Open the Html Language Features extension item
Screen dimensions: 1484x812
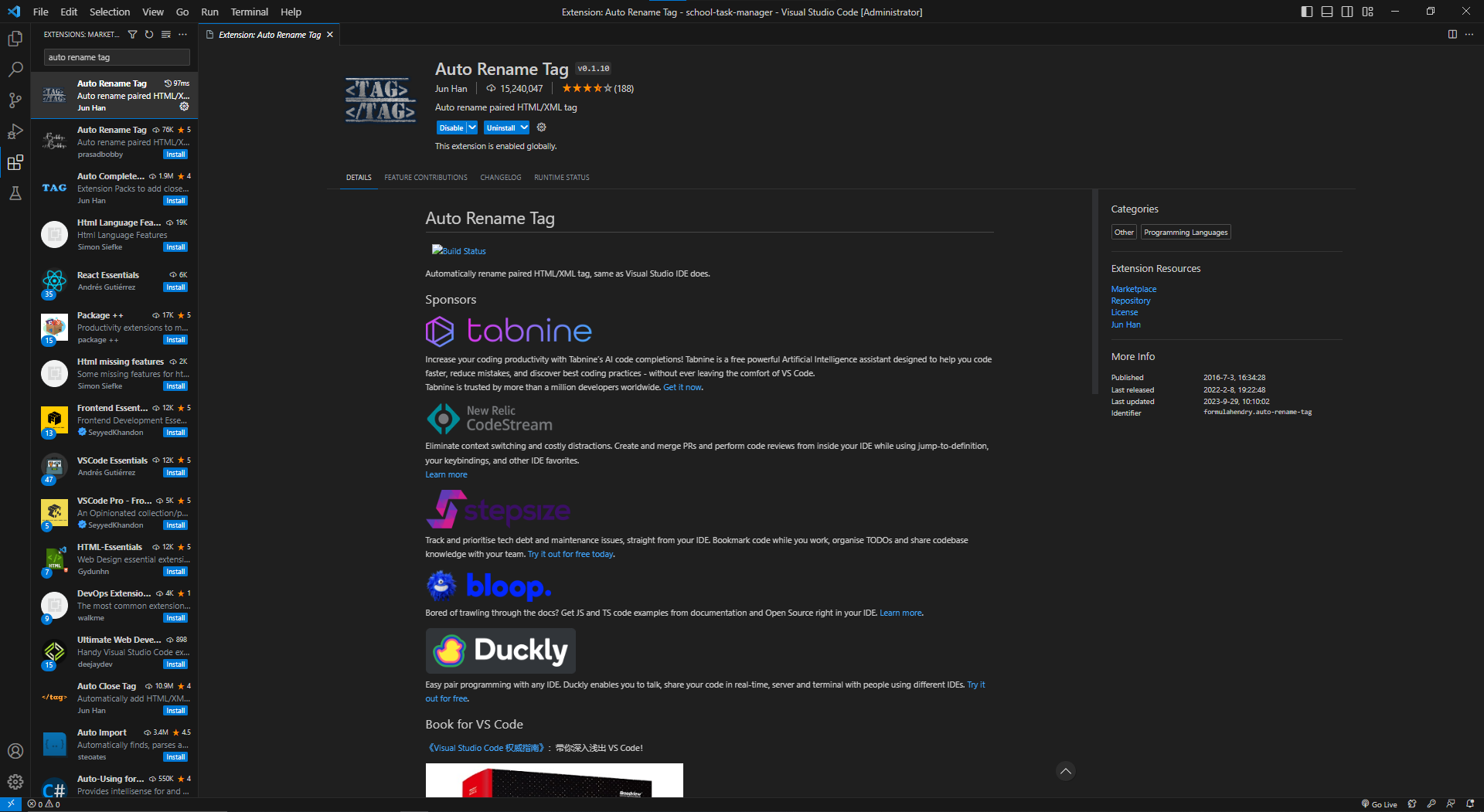coord(114,235)
